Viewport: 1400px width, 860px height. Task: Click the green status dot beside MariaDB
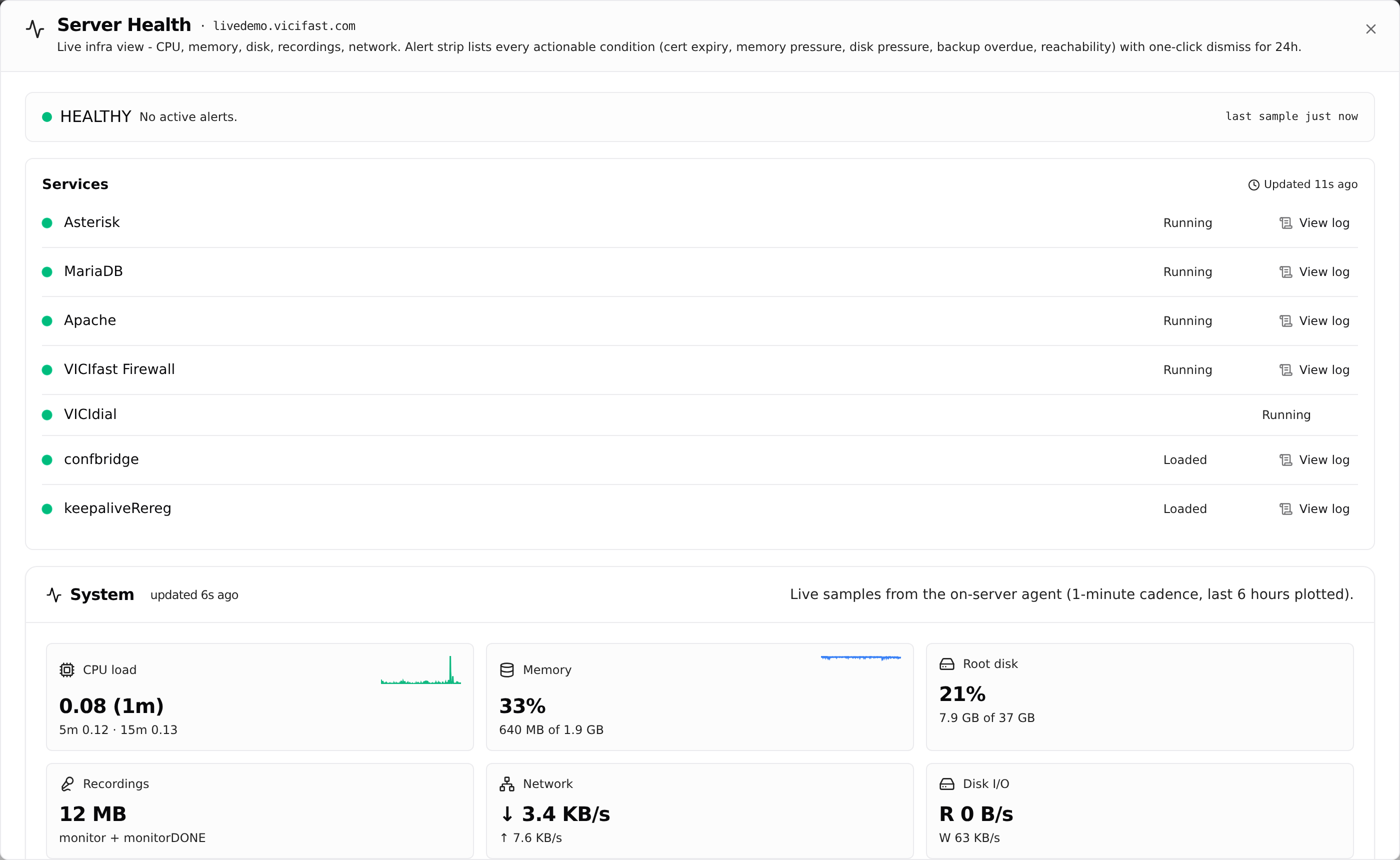(47, 272)
